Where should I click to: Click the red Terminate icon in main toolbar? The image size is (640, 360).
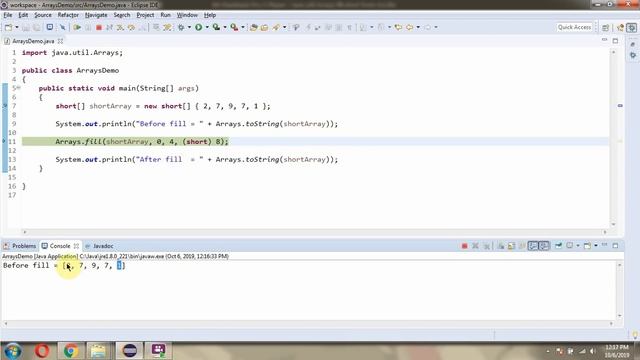[x=99, y=27]
